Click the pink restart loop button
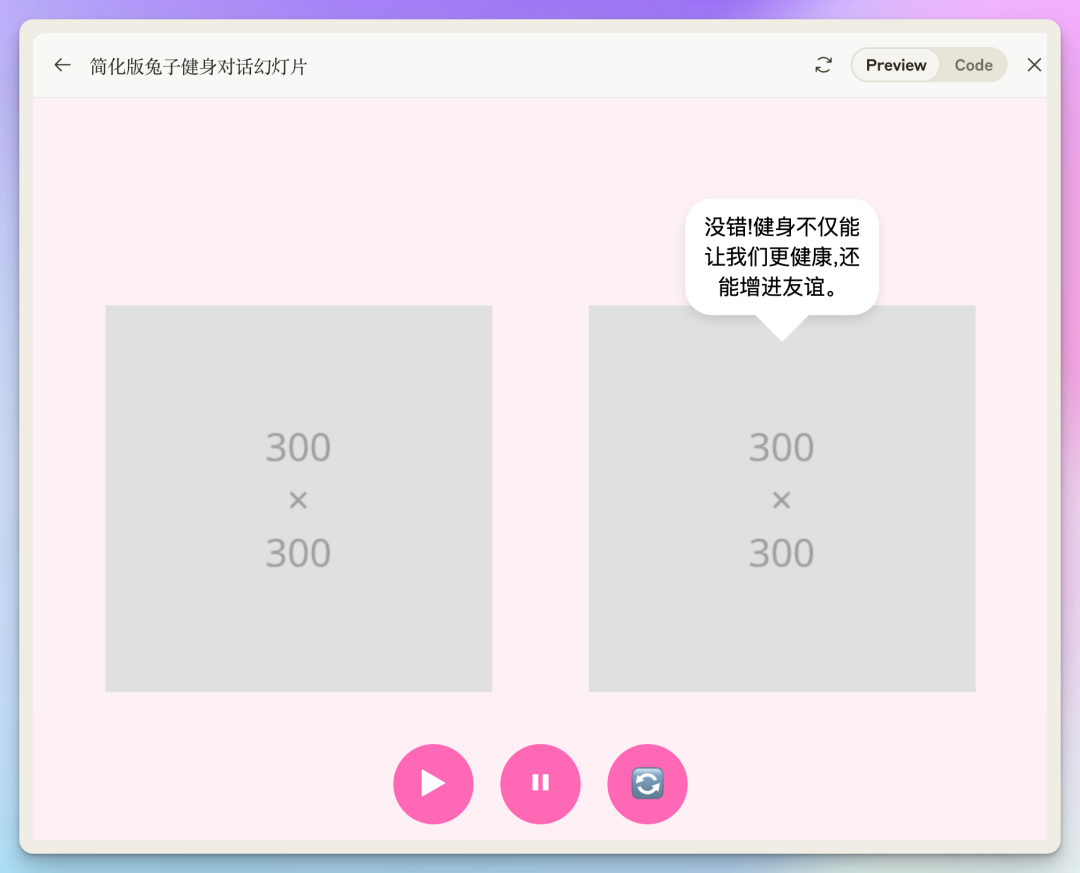The width and height of the screenshot is (1080, 873). click(647, 783)
